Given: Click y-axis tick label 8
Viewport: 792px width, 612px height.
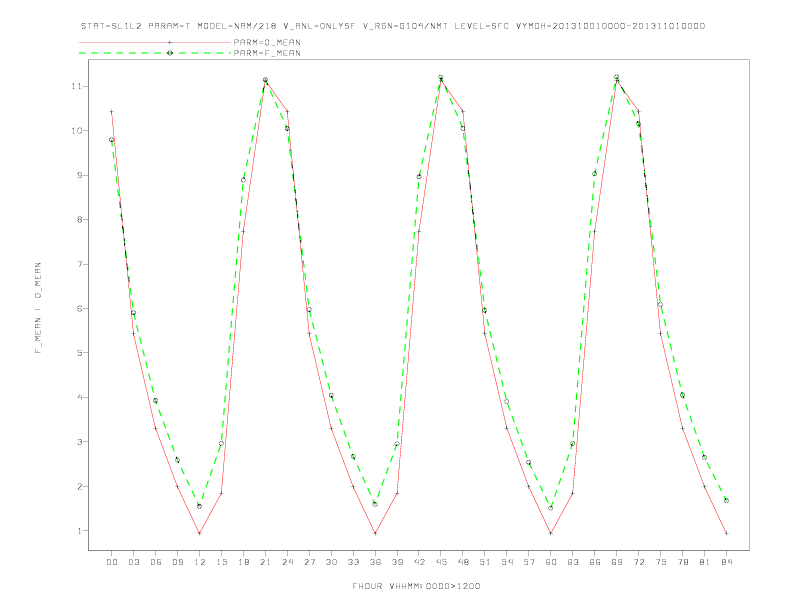Looking at the screenshot, I should [79, 220].
